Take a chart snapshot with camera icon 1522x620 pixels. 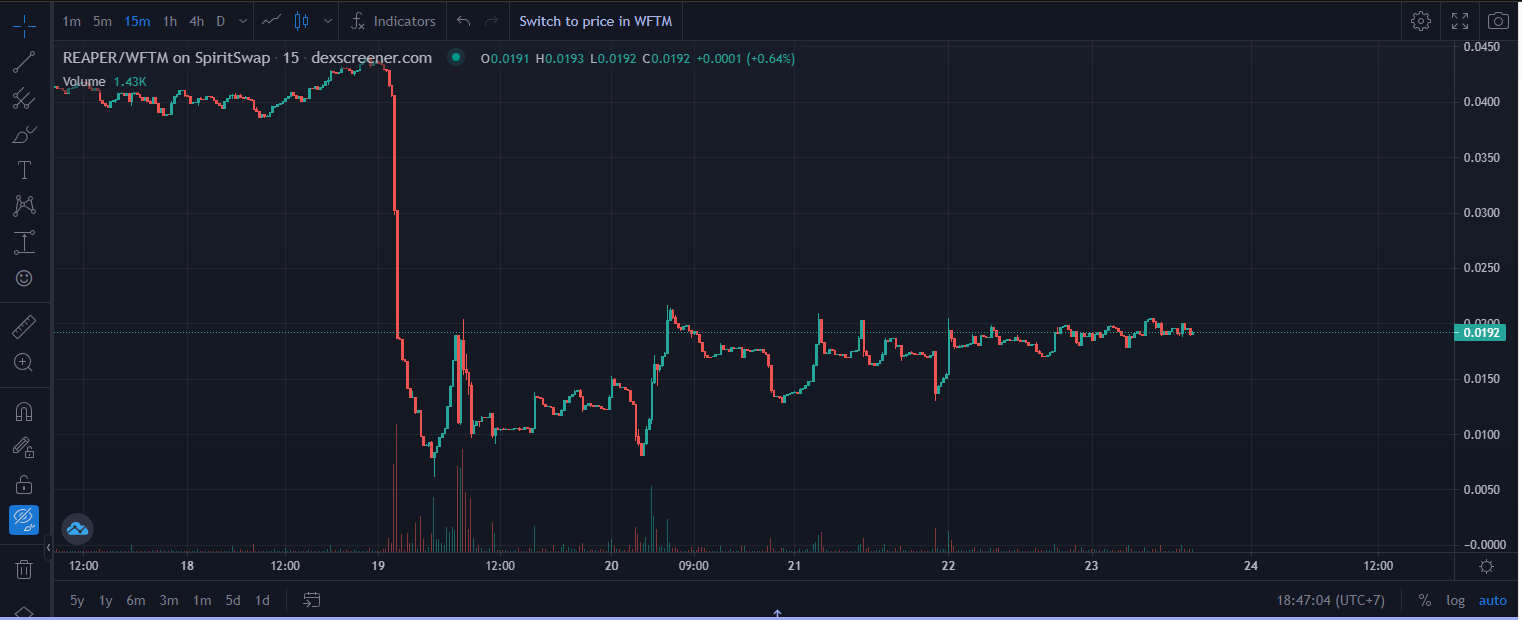[x=1498, y=21]
